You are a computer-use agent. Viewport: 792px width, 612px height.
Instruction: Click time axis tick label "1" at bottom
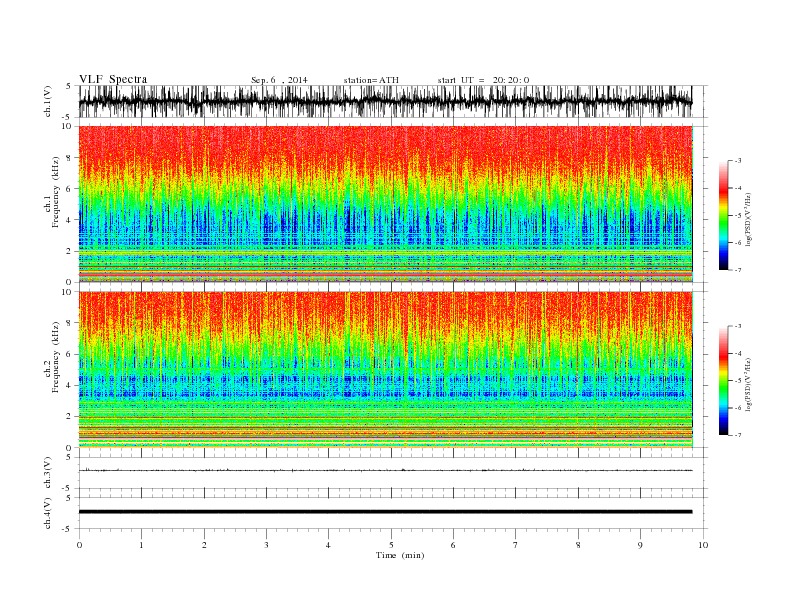(141, 545)
